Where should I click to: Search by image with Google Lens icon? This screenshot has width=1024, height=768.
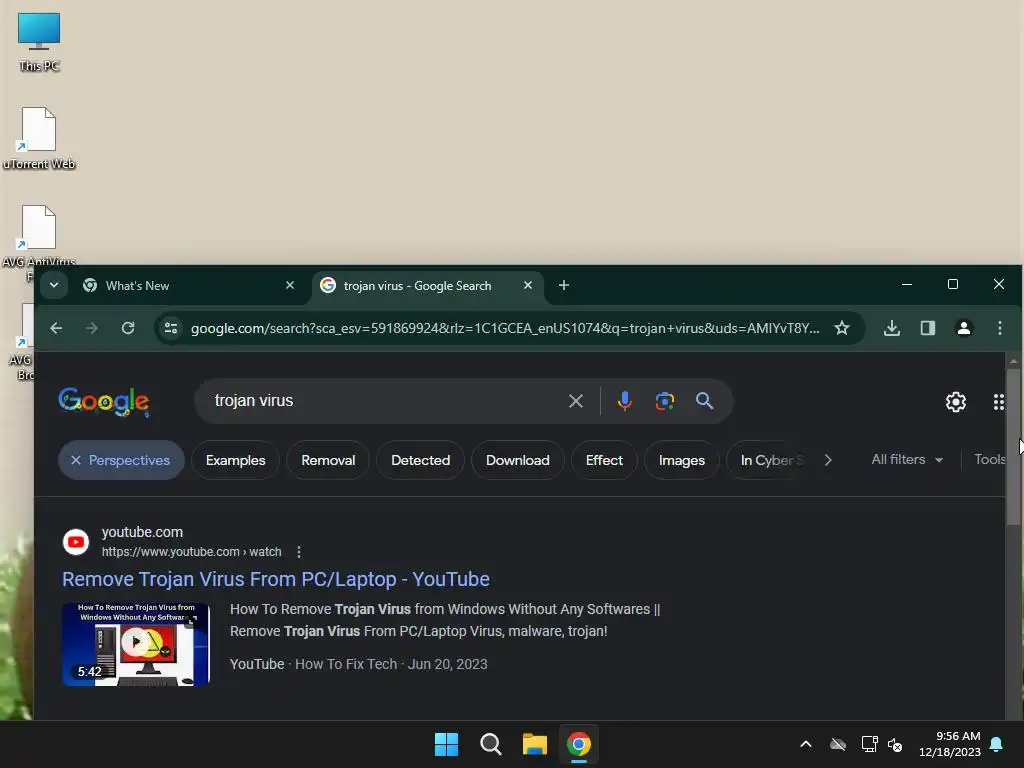point(664,401)
